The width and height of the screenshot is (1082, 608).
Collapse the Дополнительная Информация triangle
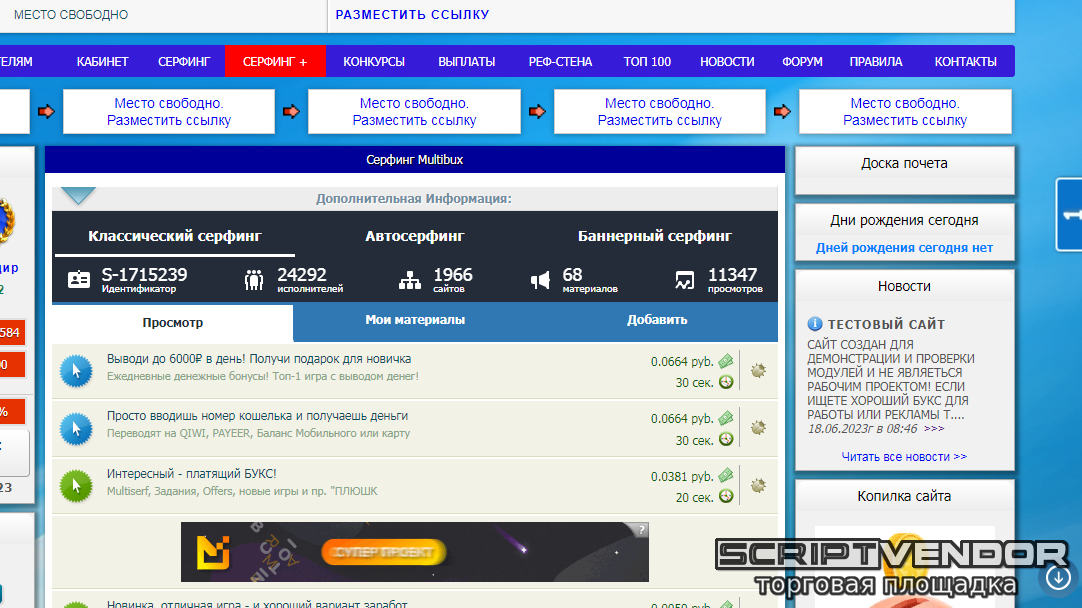click(78, 196)
